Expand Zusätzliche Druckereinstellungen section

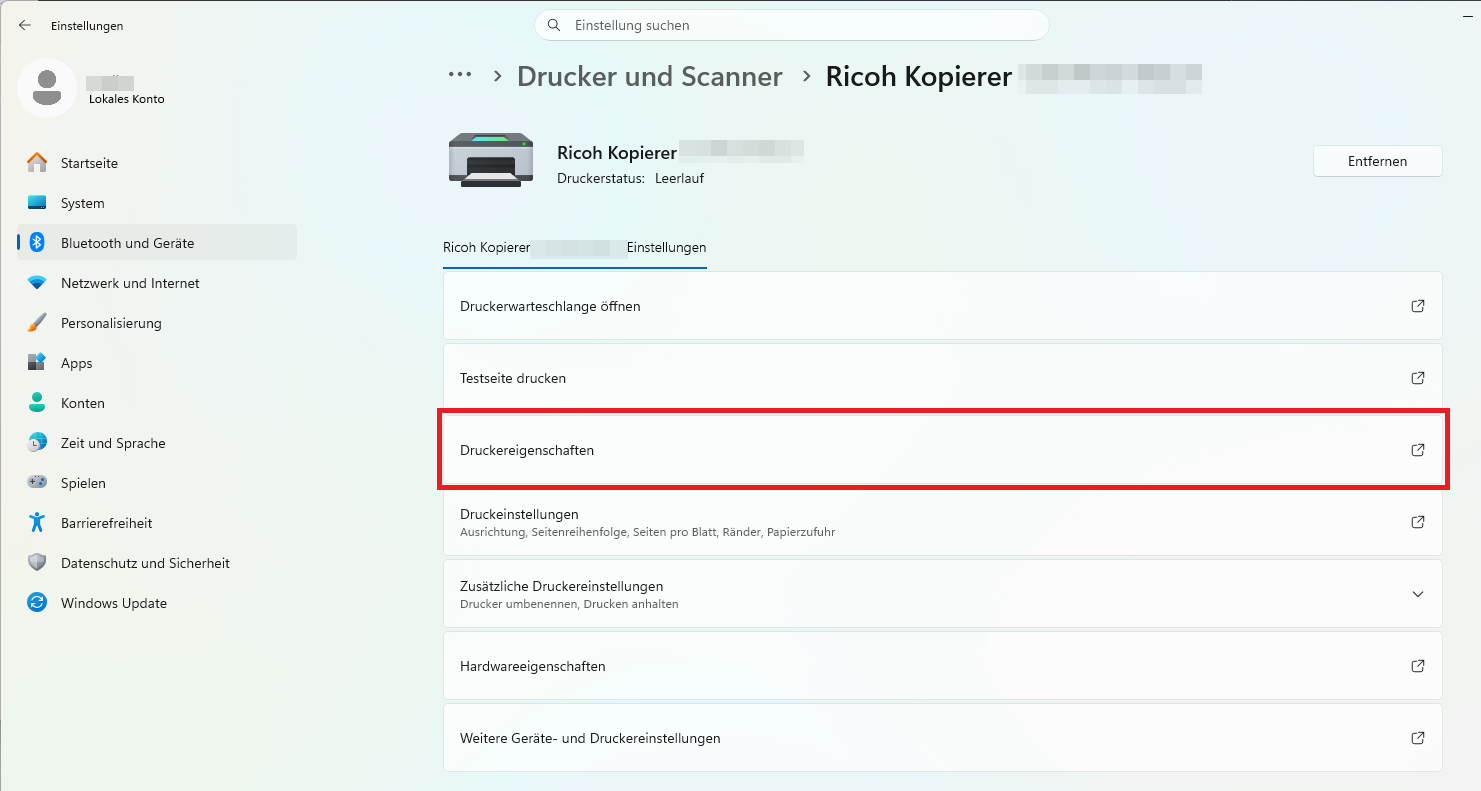[x=1417, y=594]
